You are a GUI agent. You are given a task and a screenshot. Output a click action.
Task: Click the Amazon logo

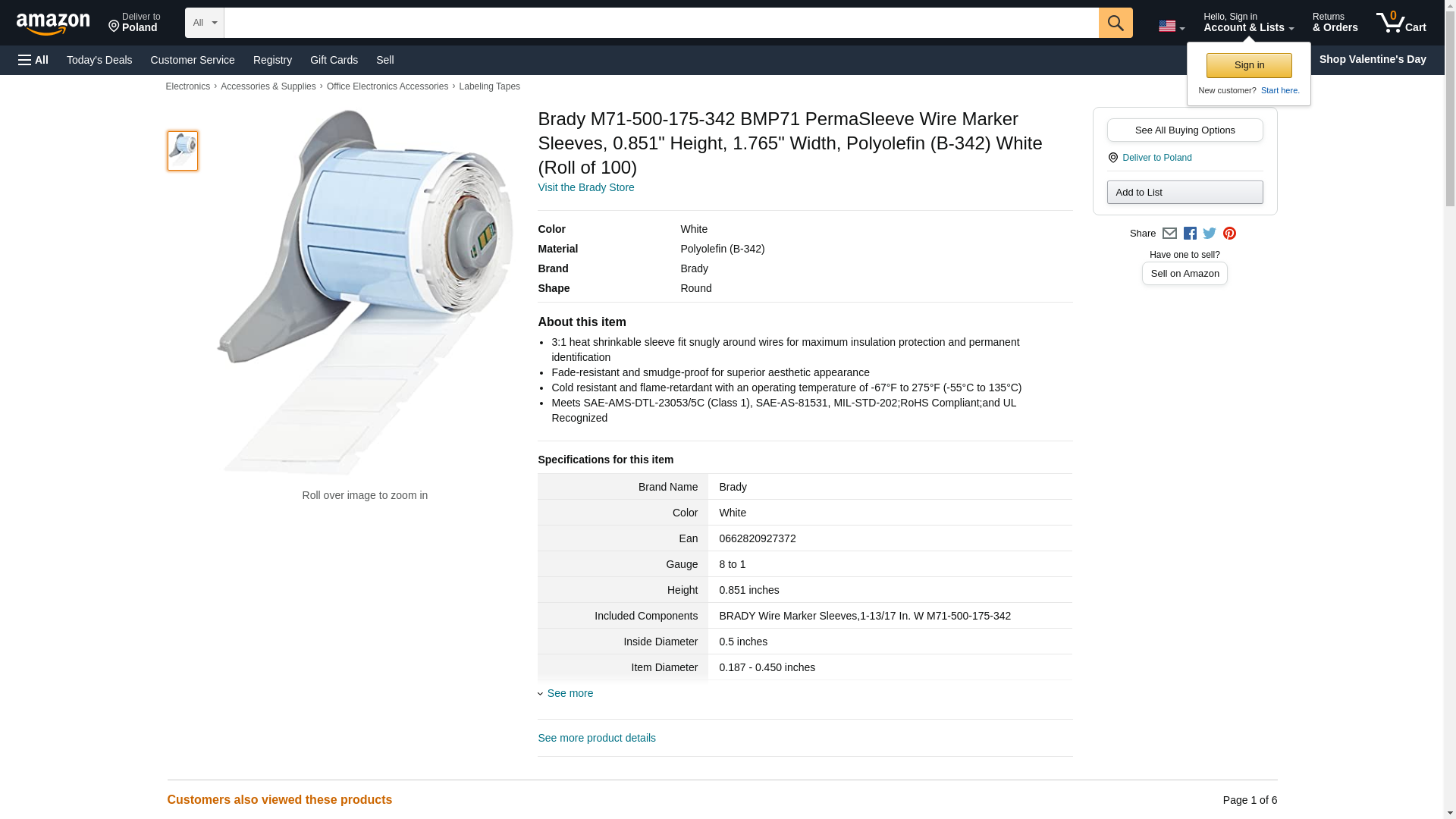coord(53,24)
